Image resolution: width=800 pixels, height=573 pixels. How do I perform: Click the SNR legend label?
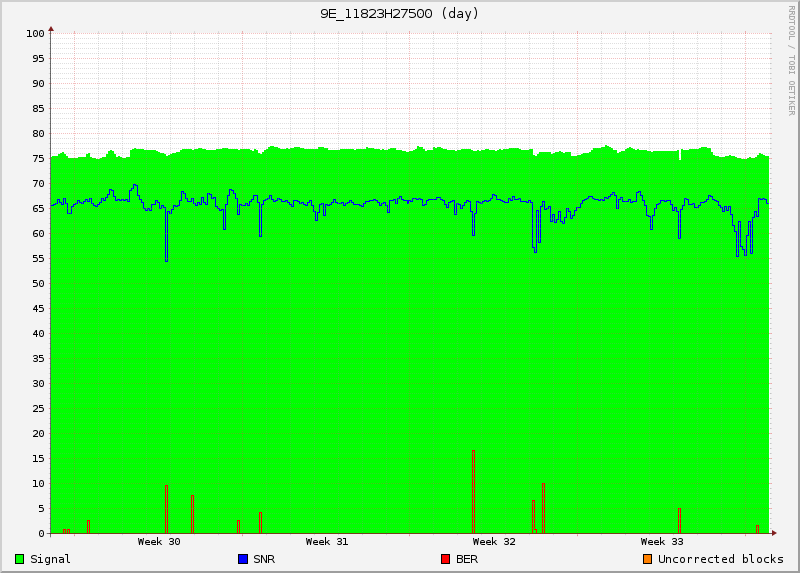pos(264,559)
